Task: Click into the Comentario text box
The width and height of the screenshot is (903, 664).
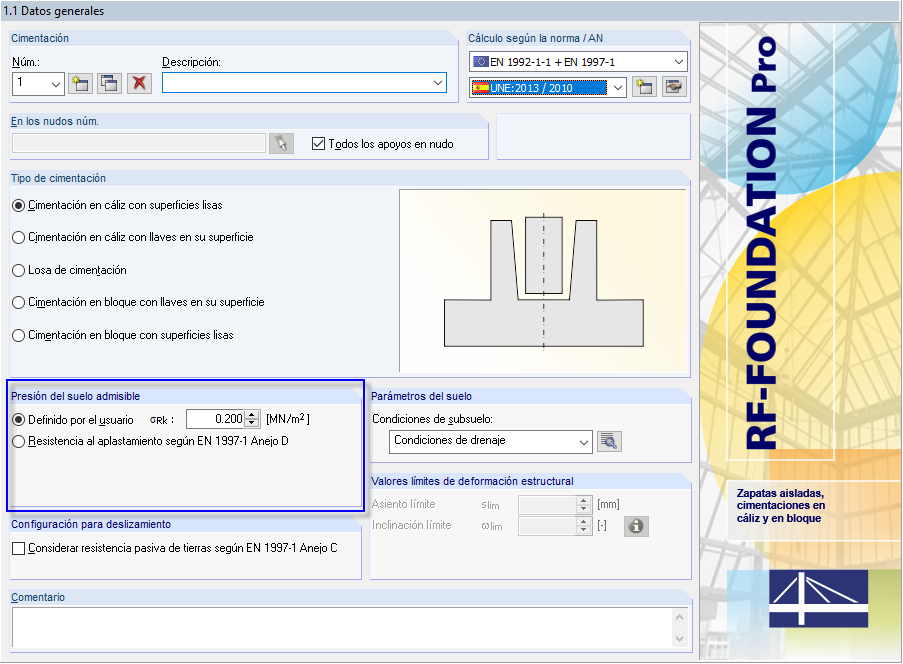Action: [342, 627]
